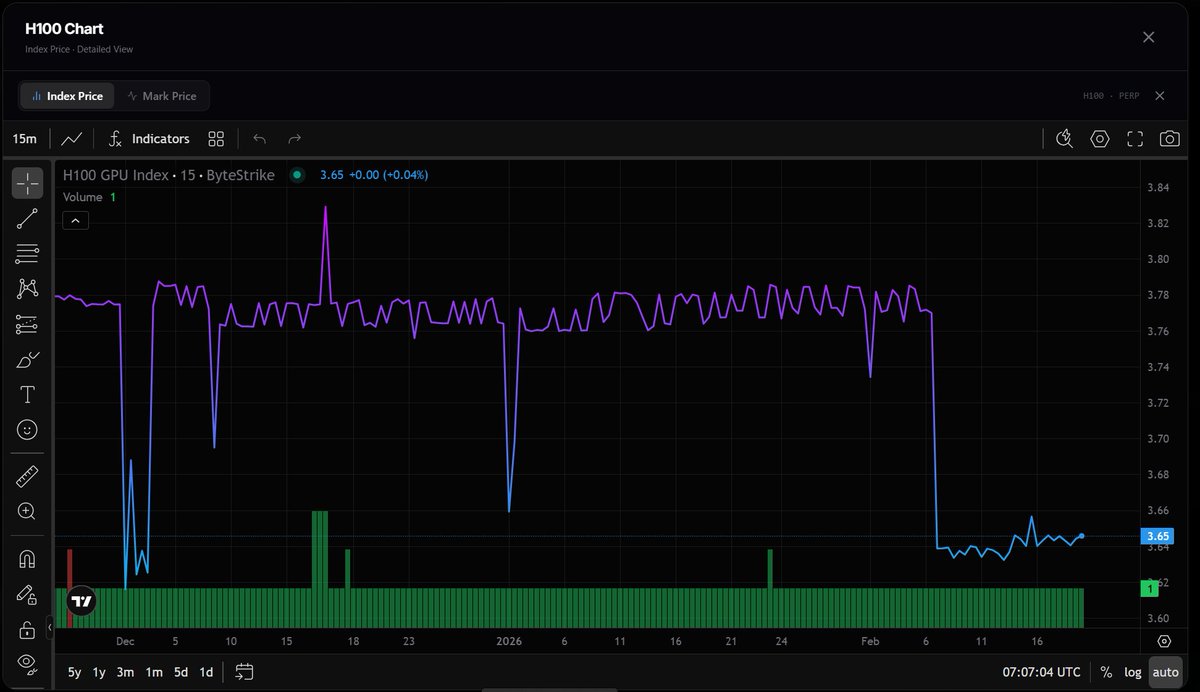Toggle magnet mode snapping

(x=27, y=559)
